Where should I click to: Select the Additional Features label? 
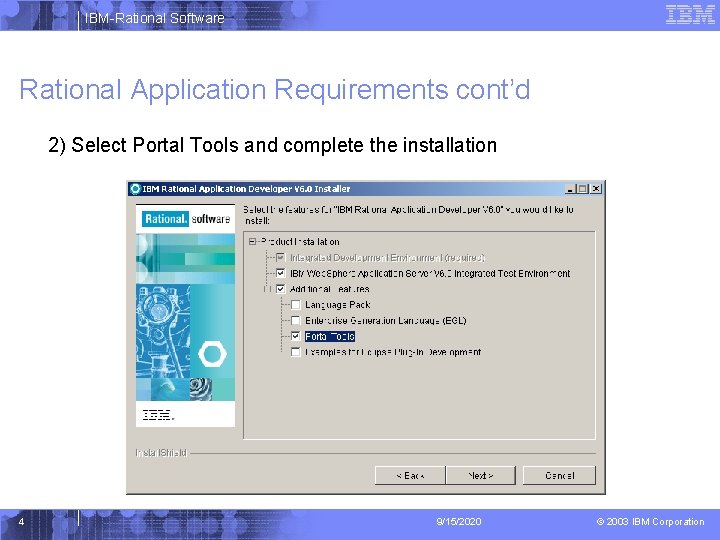pos(330,289)
